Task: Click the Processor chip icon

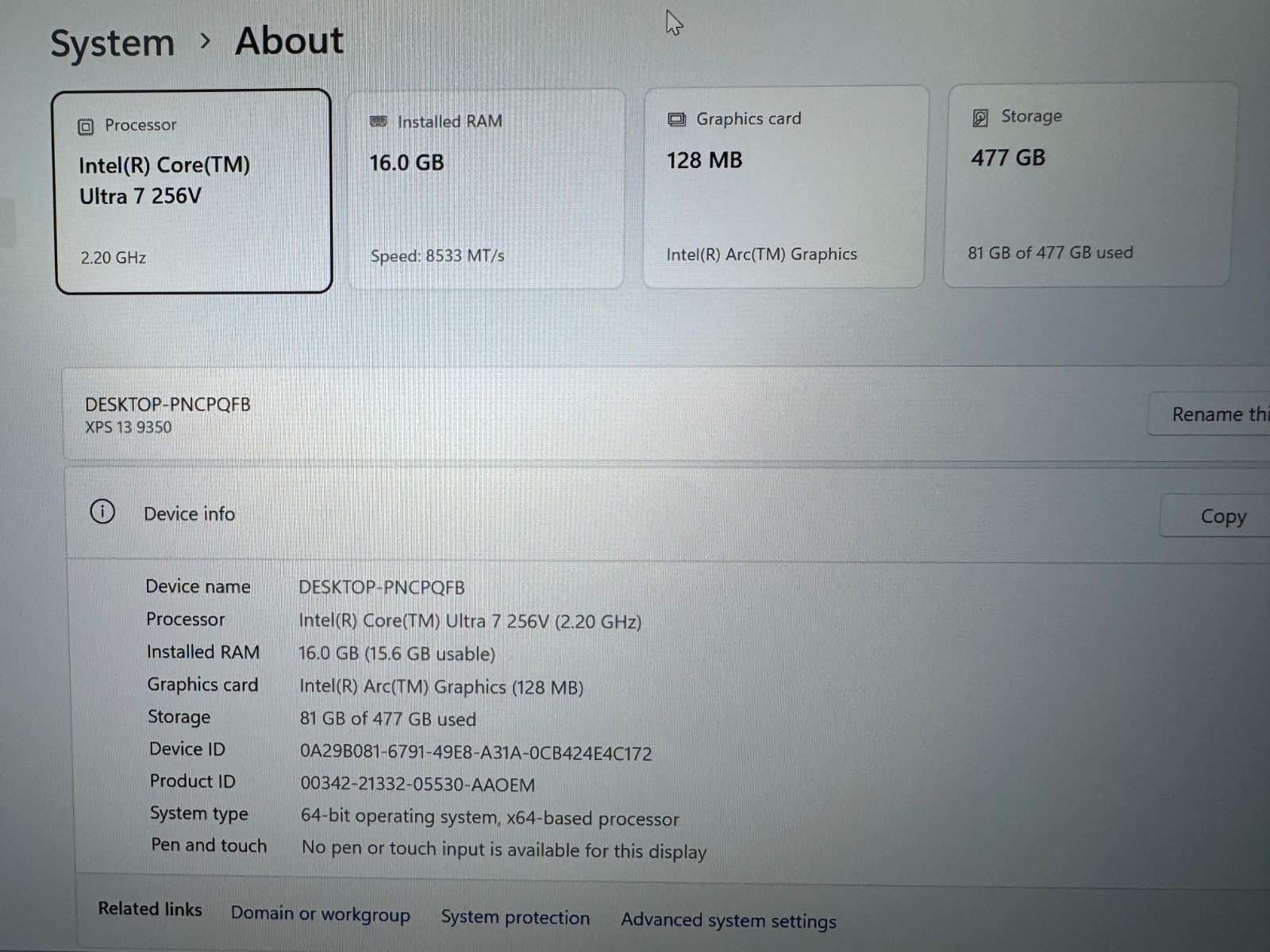Action: [86, 126]
